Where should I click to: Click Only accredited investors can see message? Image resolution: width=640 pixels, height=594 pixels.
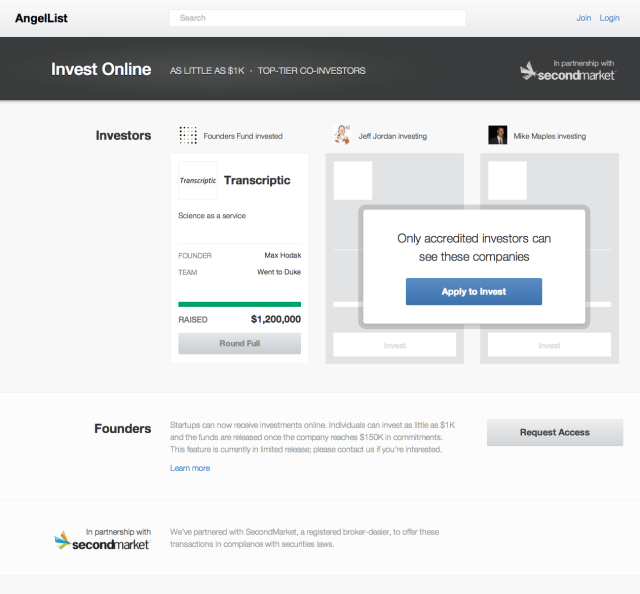pyautogui.click(x=474, y=247)
